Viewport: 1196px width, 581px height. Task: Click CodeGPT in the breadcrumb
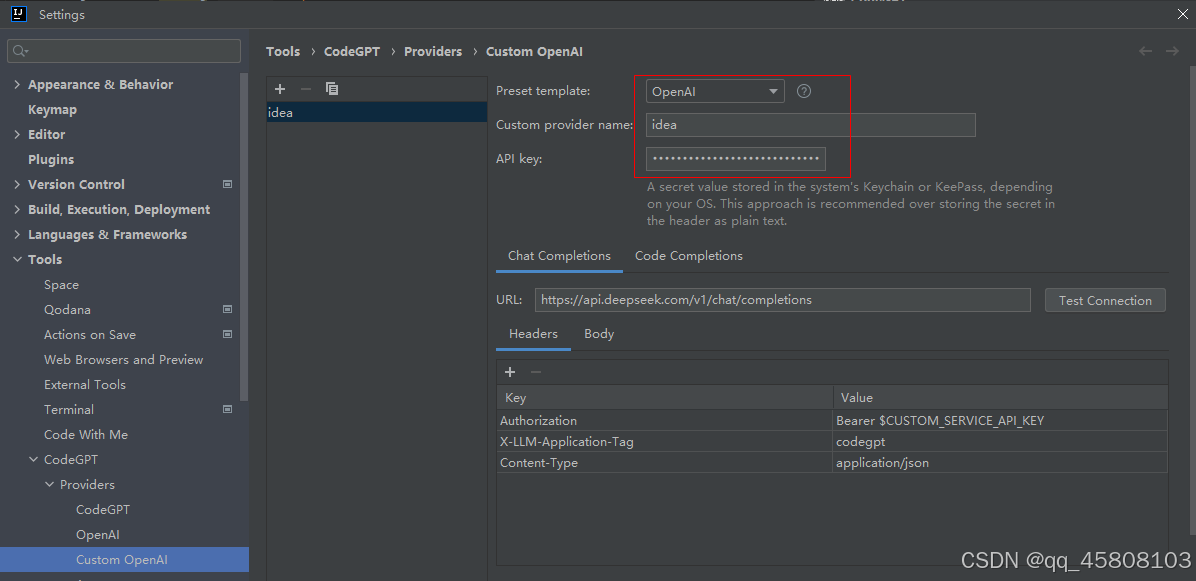tap(352, 52)
